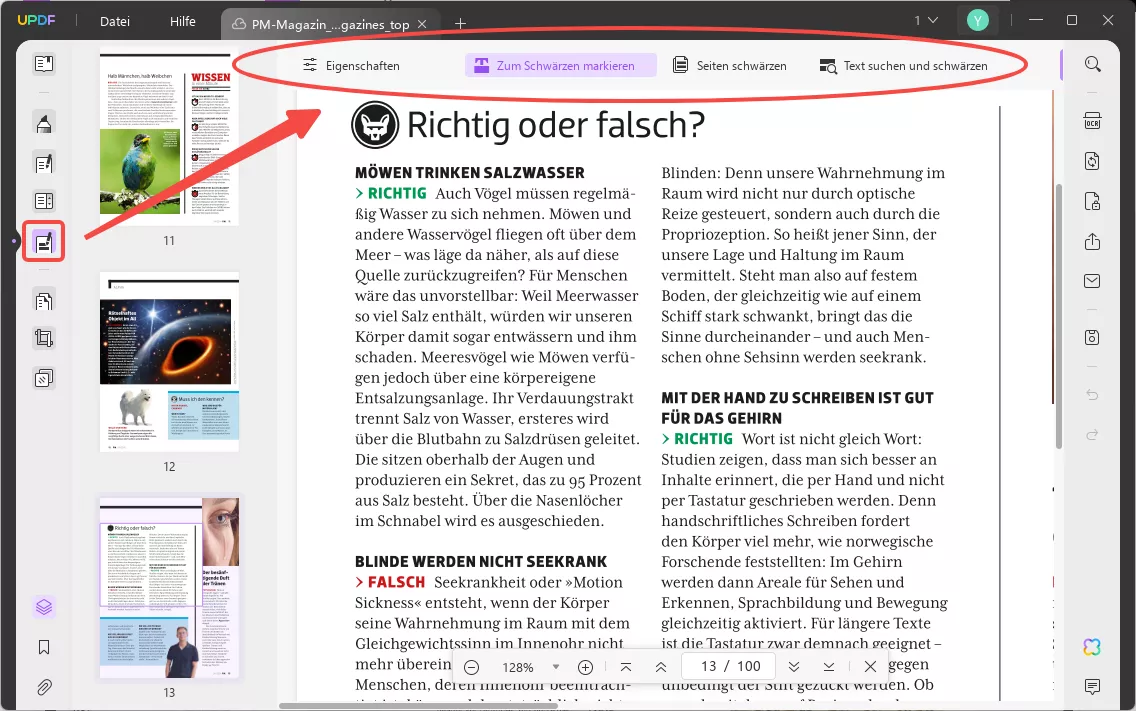Activate Zum Schwärzen markieren
Image resolution: width=1136 pixels, height=711 pixels.
point(560,65)
